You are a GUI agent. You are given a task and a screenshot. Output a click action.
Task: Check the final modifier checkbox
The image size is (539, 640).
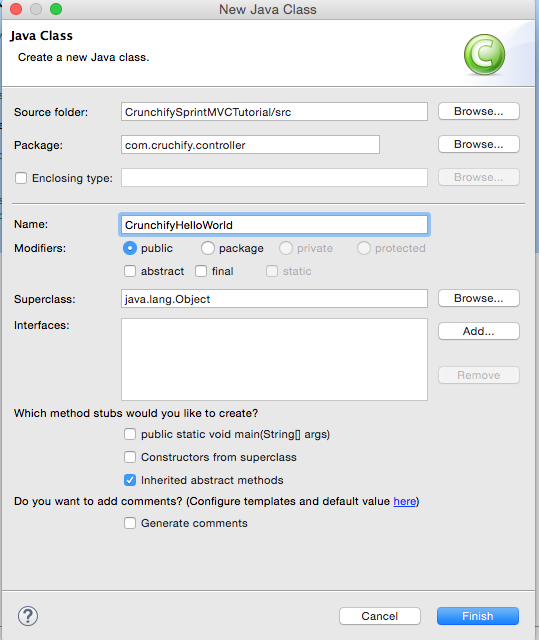201,271
